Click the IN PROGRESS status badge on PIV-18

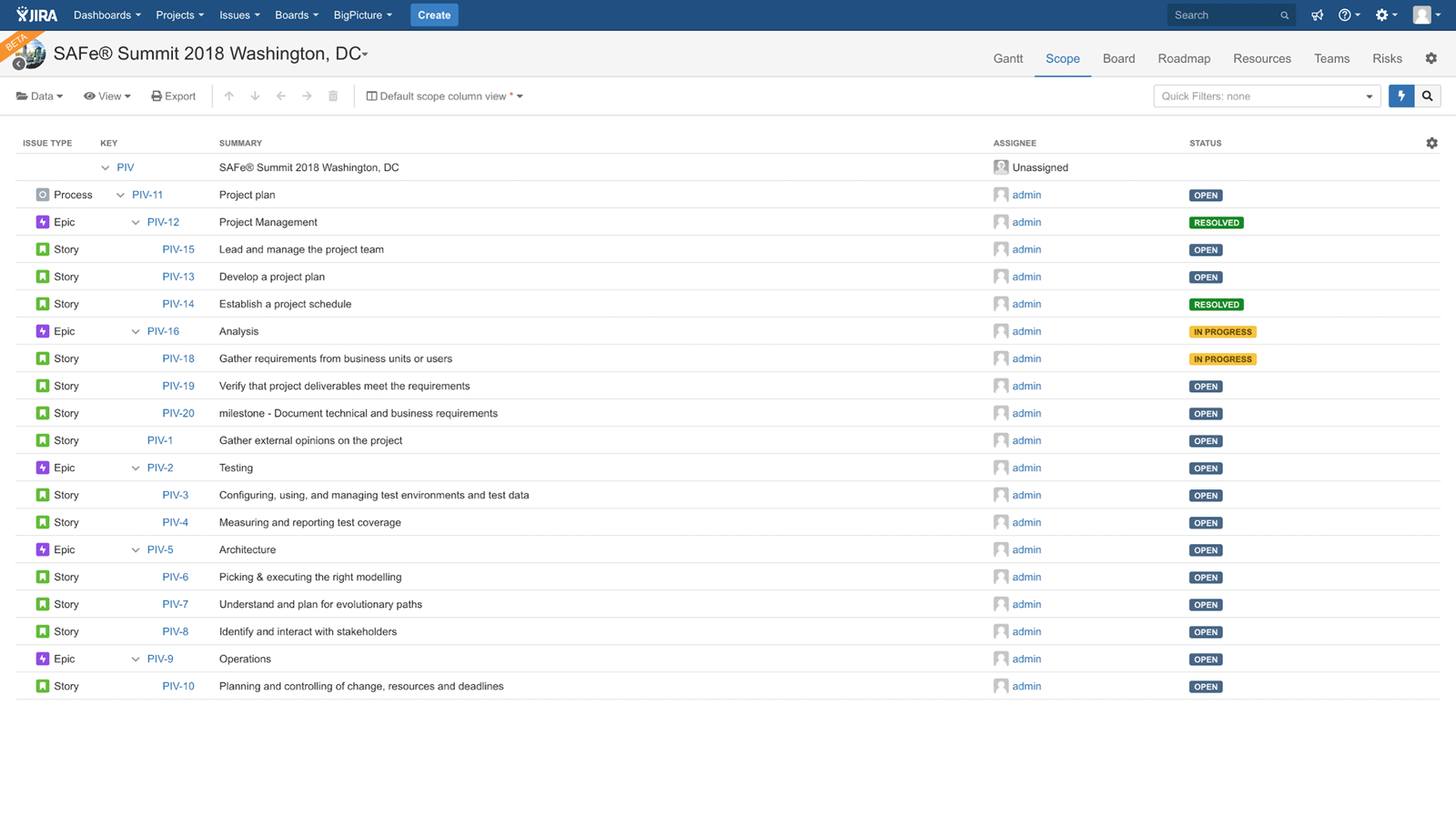[1222, 358]
